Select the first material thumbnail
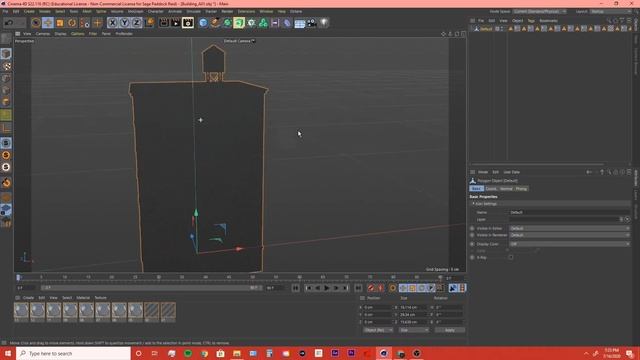 [21, 311]
